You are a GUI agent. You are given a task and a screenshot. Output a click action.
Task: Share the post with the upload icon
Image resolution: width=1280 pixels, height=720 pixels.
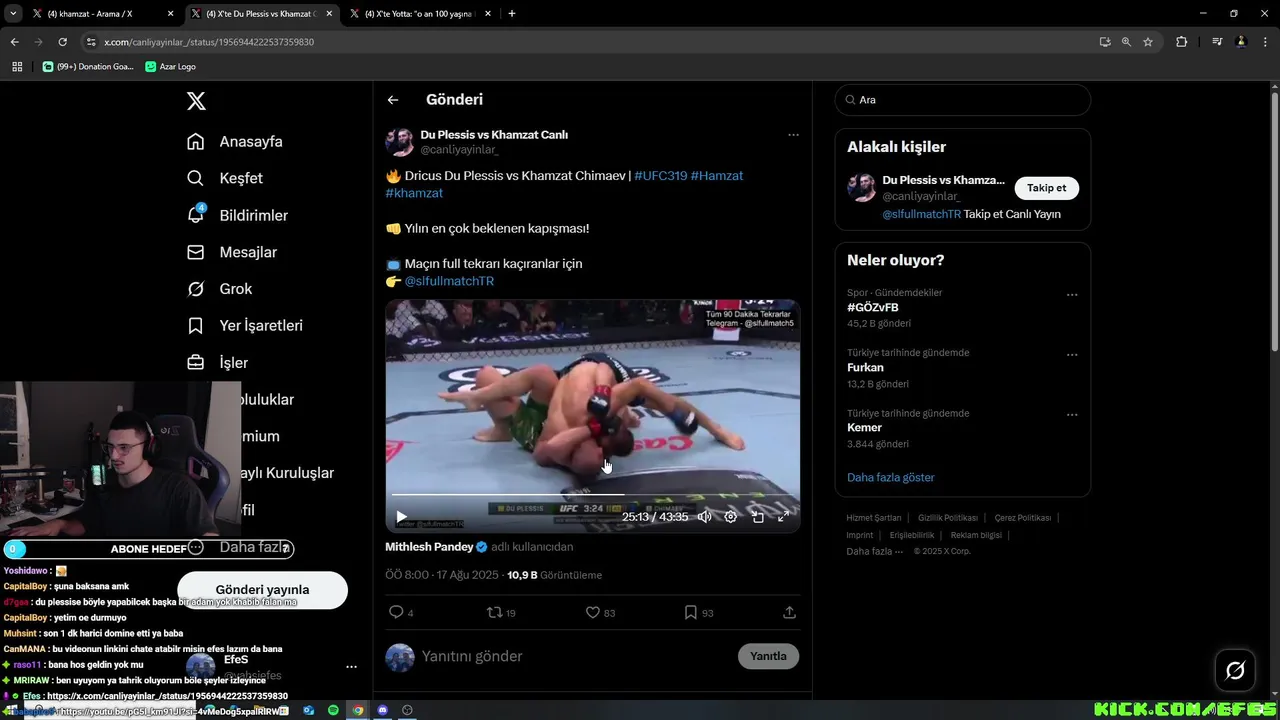[789, 612]
